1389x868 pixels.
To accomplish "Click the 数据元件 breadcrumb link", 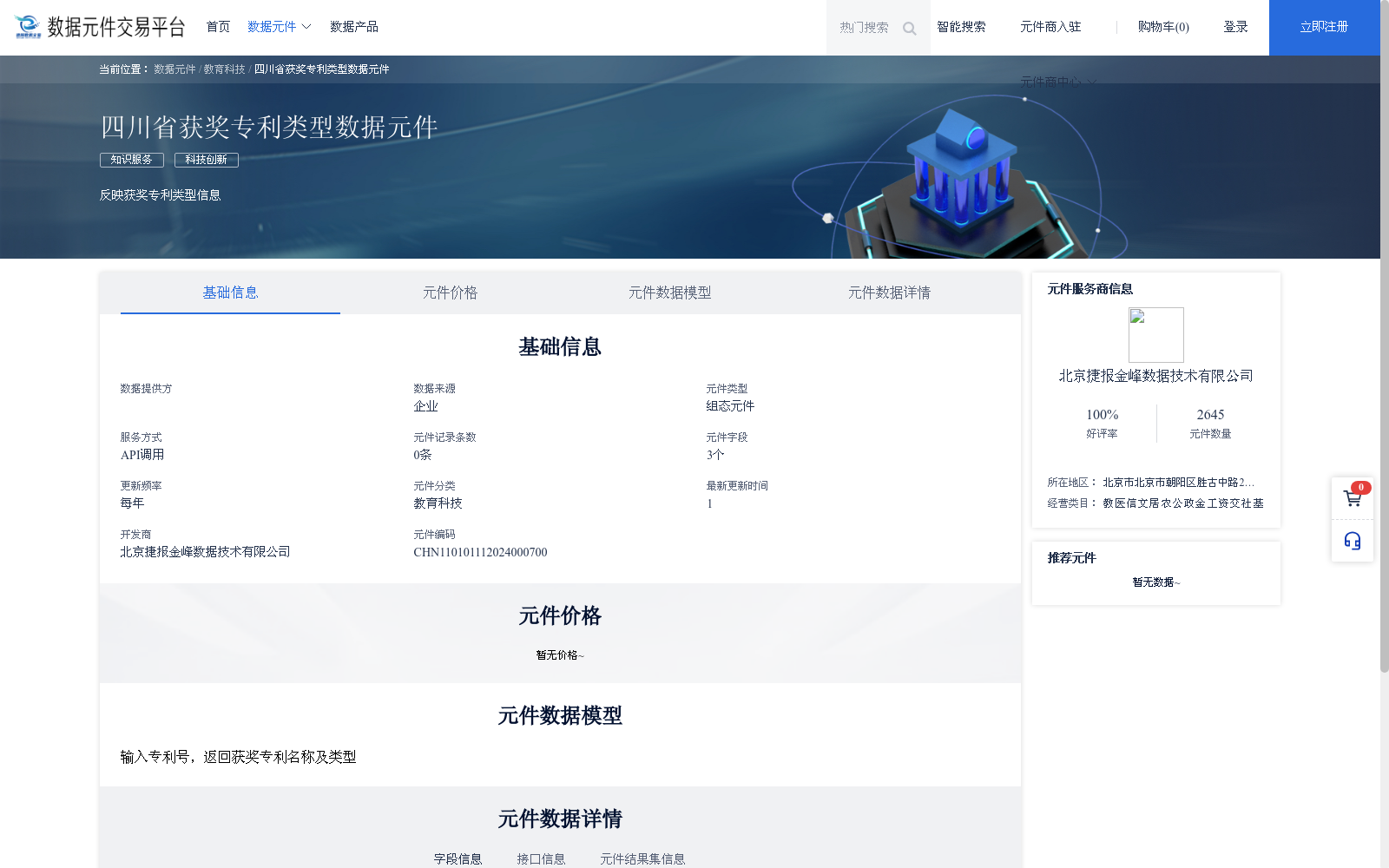I will click(x=174, y=69).
